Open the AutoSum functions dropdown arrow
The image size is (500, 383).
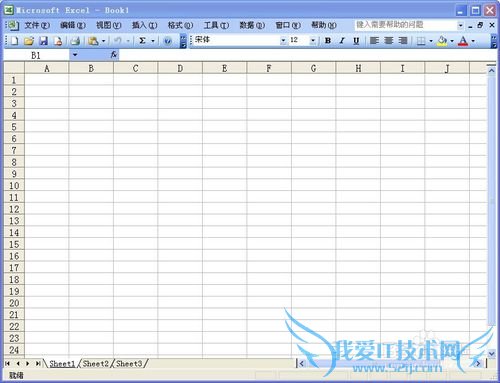coord(153,41)
